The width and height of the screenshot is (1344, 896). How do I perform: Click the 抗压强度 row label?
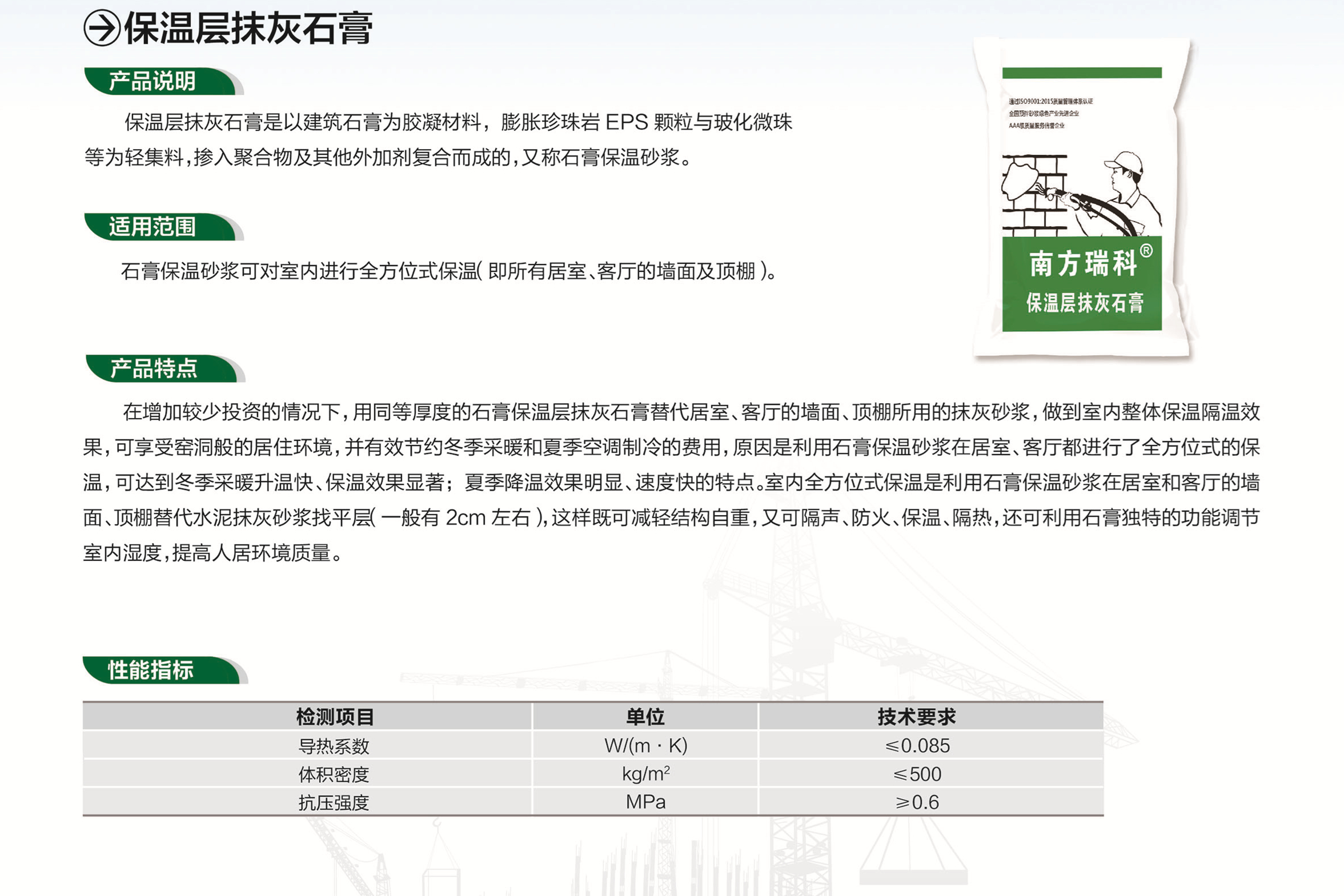[x=334, y=802]
